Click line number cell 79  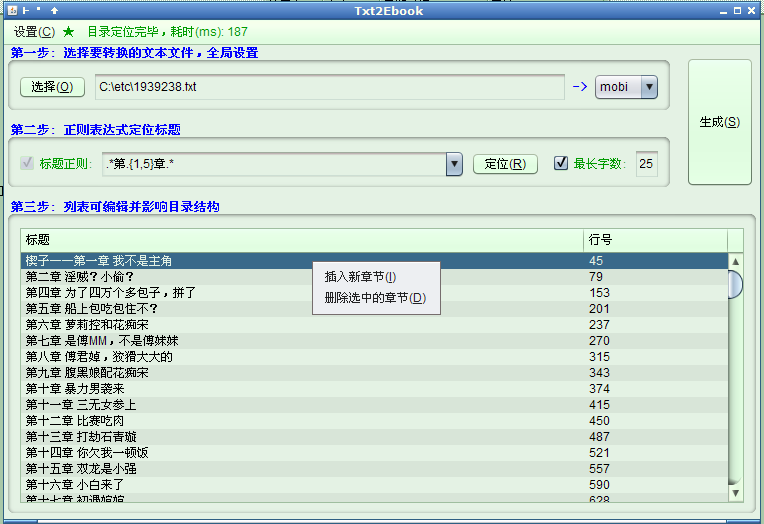[x=655, y=277]
